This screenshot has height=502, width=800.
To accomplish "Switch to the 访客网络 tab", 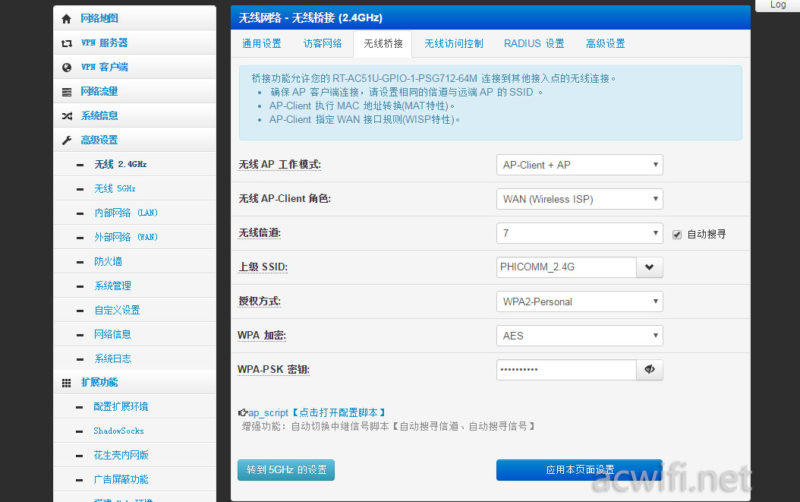I will pyautogui.click(x=322, y=43).
